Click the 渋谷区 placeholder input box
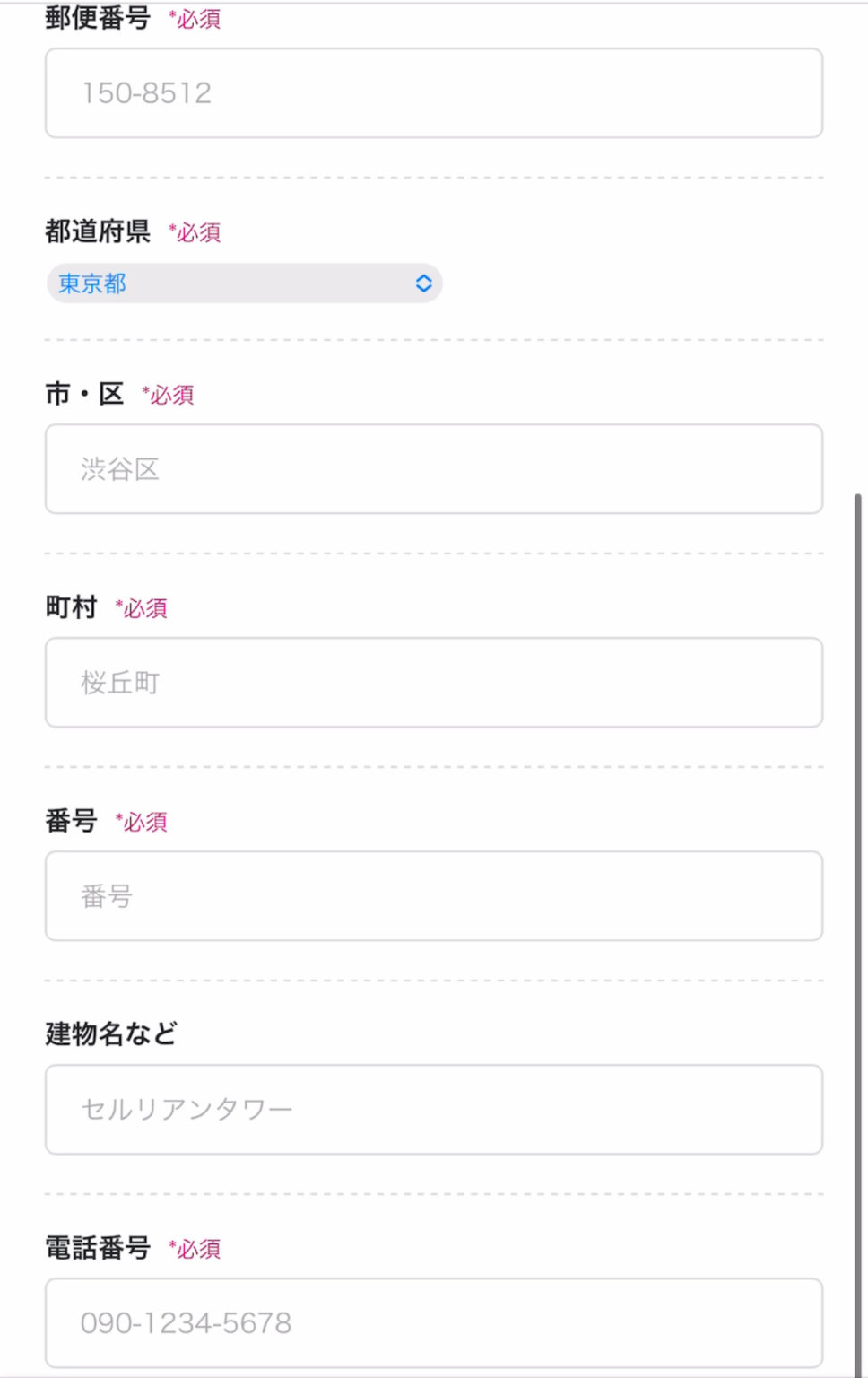The width and height of the screenshot is (868, 1378). (434, 468)
